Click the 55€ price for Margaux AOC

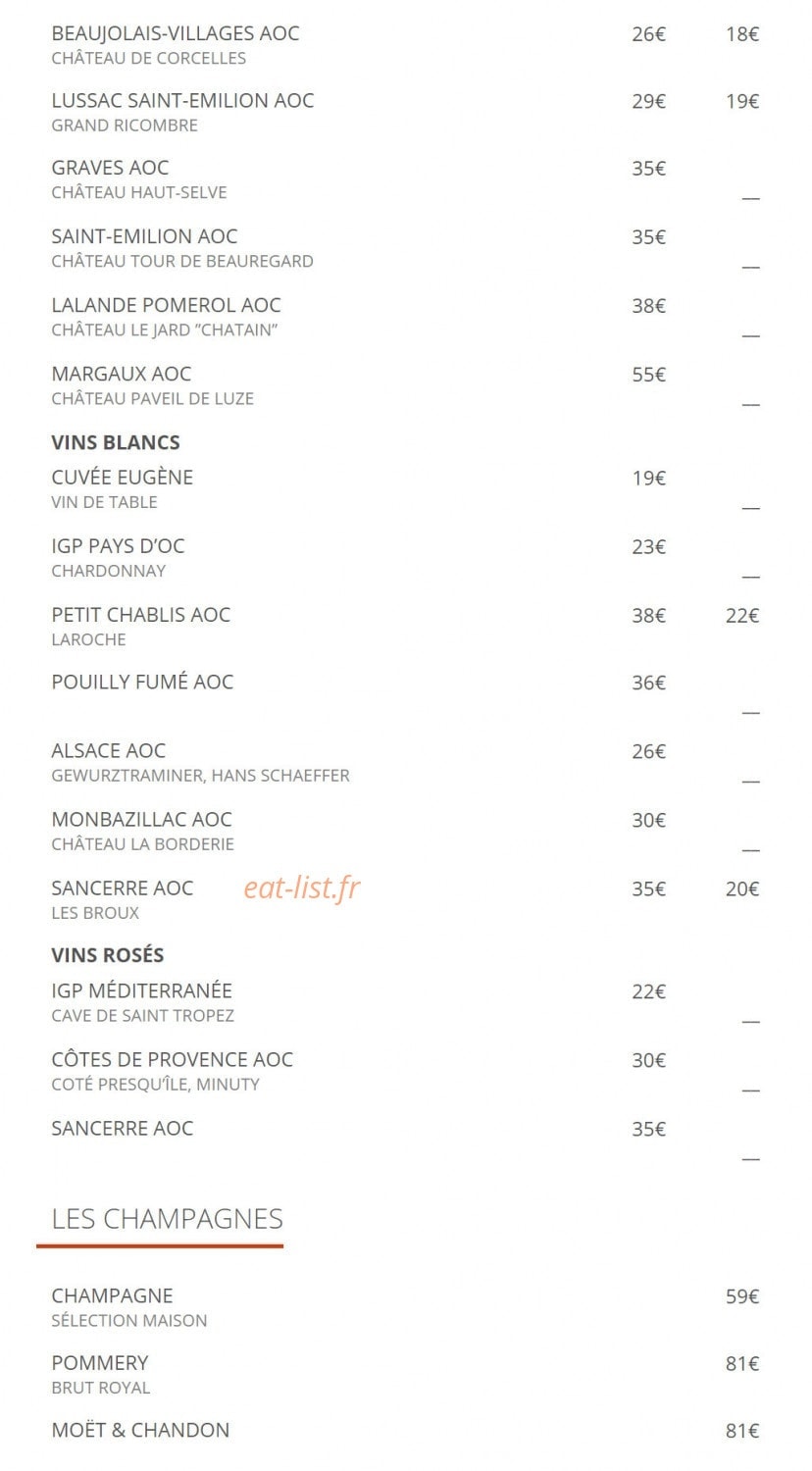point(648,375)
